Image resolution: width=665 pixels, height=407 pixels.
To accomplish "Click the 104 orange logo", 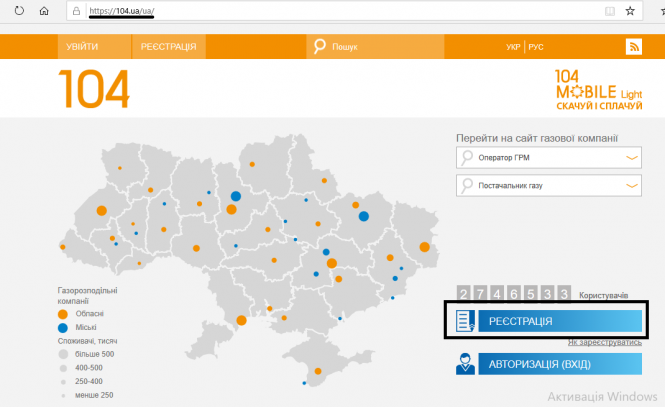I will pyautogui.click(x=94, y=89).
